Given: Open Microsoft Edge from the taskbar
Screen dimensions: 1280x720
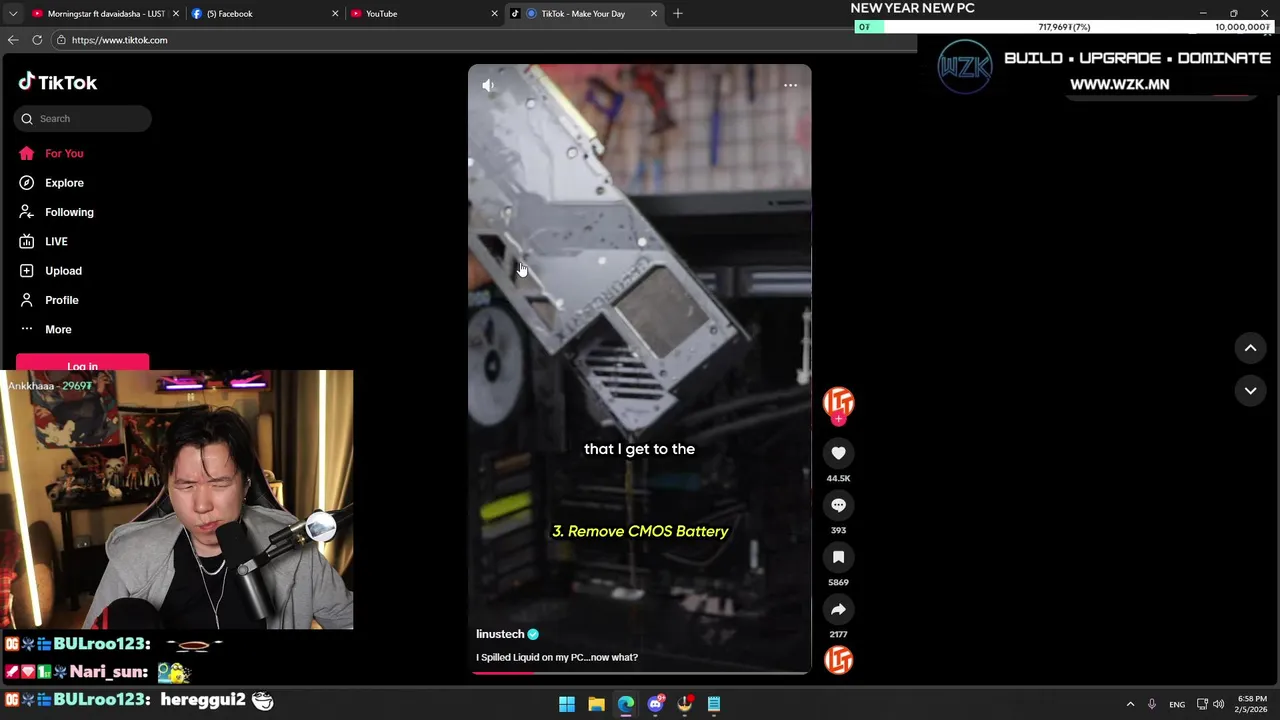Looking at the screenshot, I should [x=626, y=704].
